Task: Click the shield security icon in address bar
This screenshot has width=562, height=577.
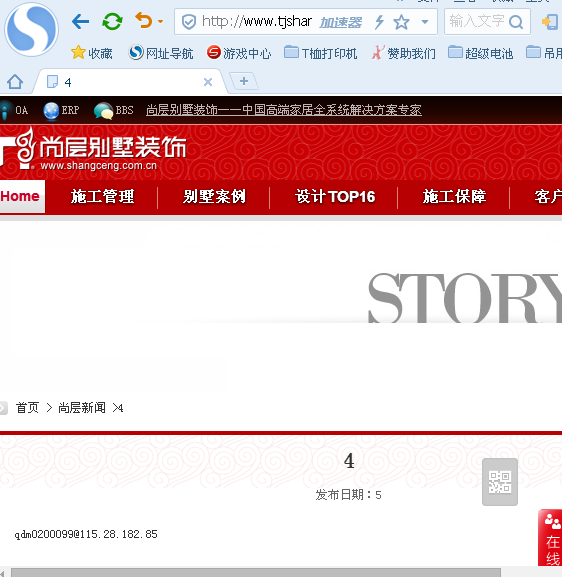Action: (x=189, y=22)
